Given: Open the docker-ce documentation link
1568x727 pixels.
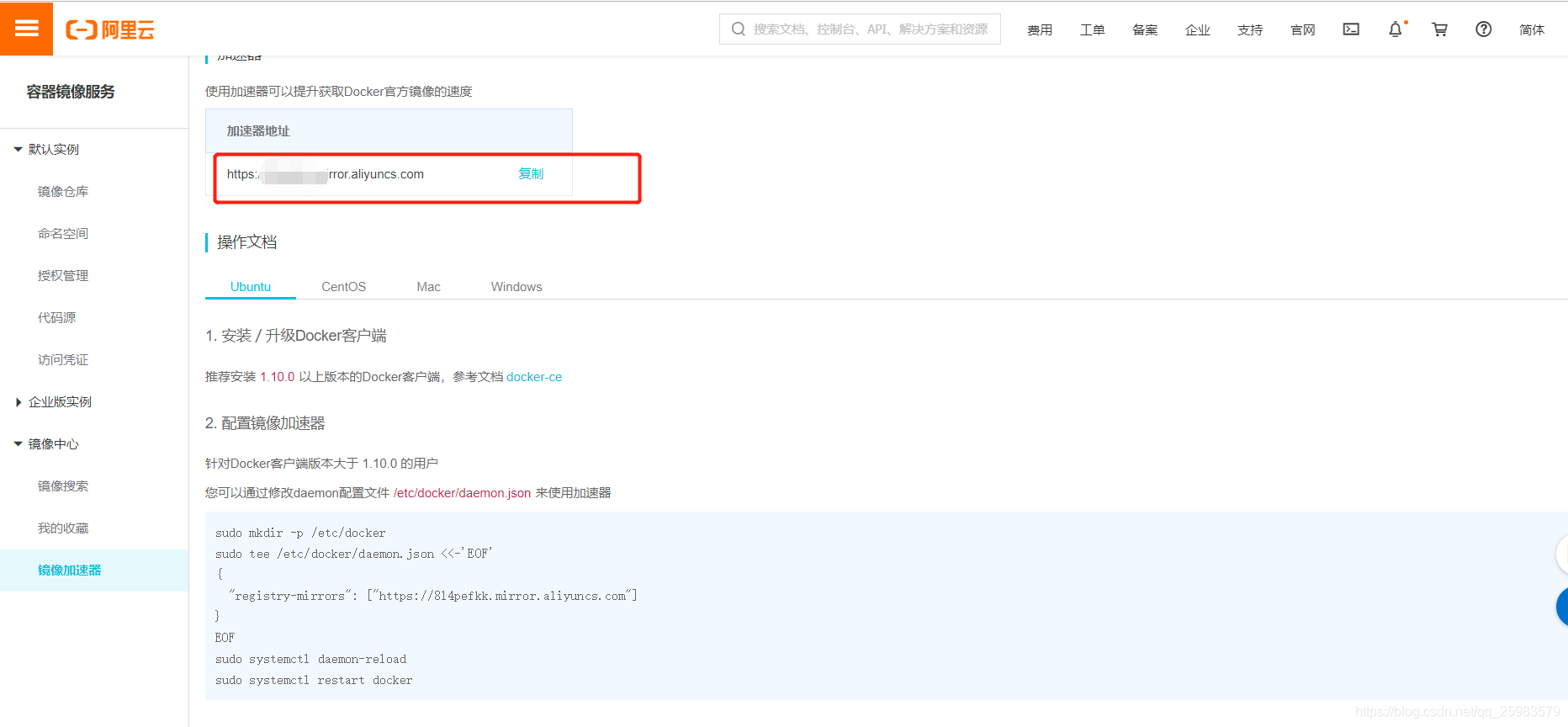Looking at the screenshot, I should (x=534, y=377).
